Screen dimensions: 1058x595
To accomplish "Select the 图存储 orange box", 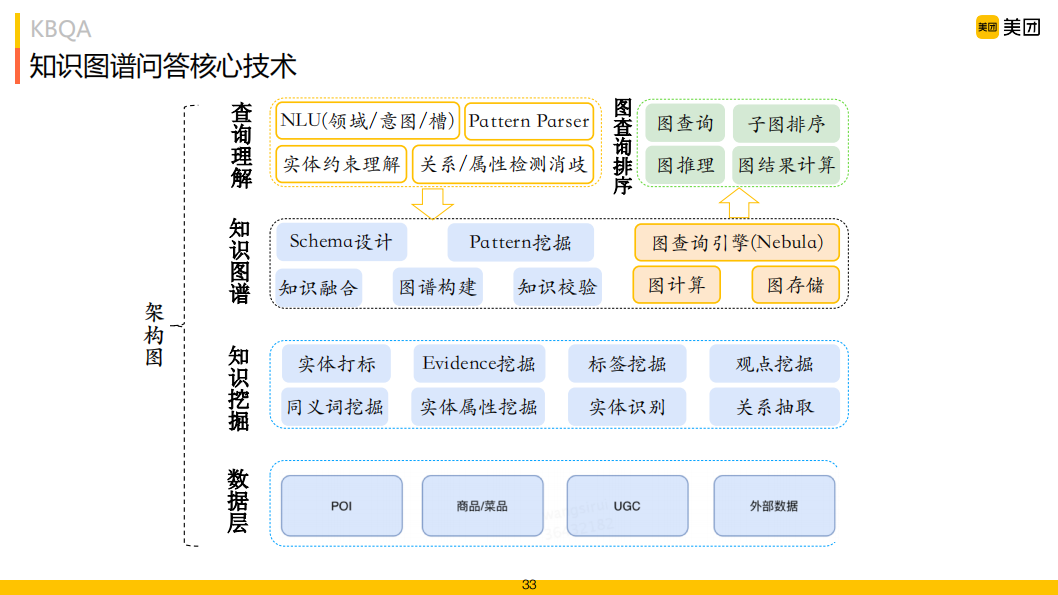I will [796, 285].
